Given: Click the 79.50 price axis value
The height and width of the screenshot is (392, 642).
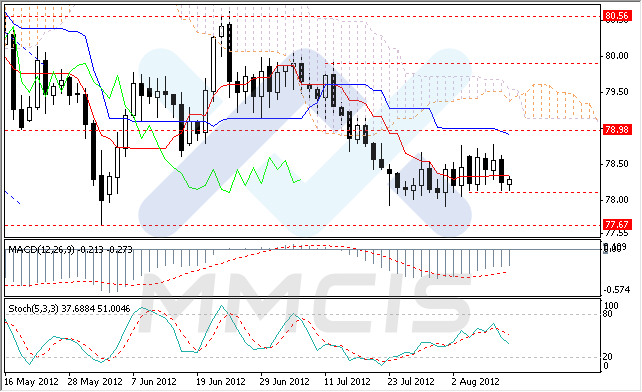Looking at the screenshot, I should (x=617, y=92).
